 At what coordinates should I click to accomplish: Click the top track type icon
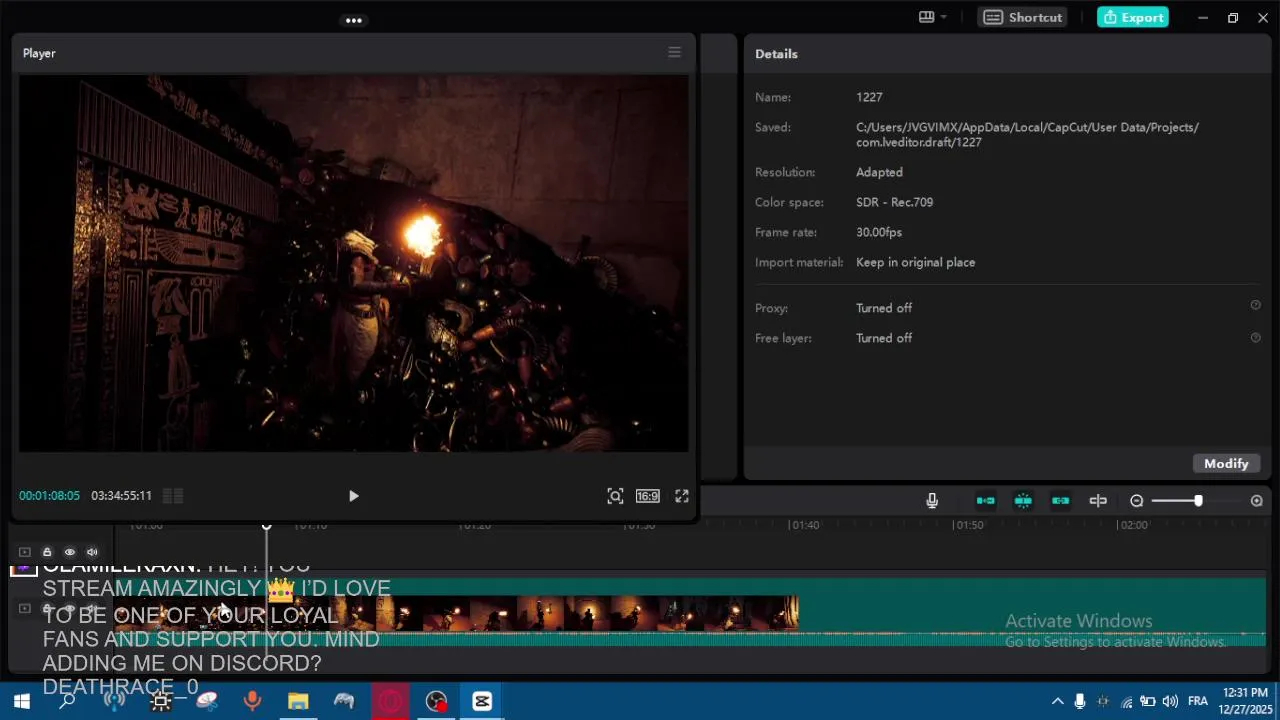pos(25,552)
